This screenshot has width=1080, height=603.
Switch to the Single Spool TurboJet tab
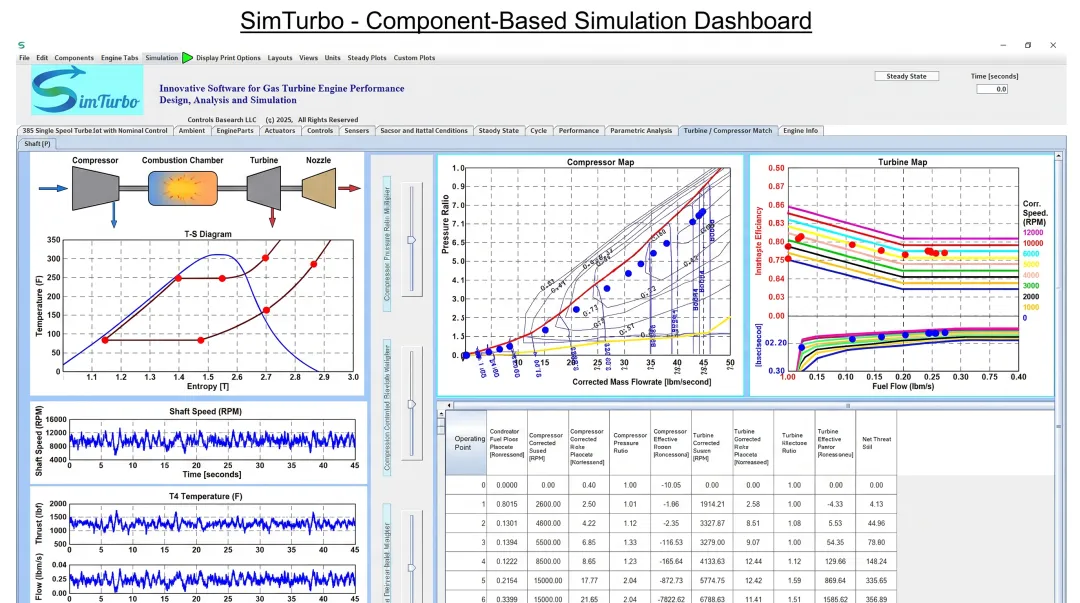[94, 130]
